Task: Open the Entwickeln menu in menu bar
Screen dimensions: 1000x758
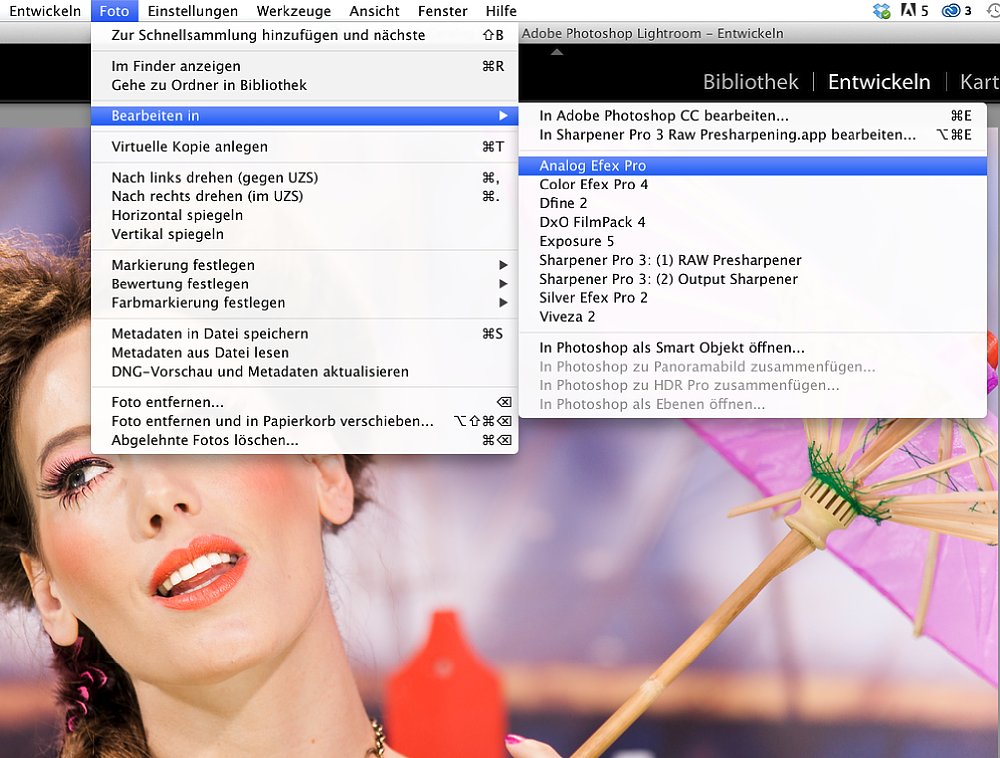Action: coord(45,11)
